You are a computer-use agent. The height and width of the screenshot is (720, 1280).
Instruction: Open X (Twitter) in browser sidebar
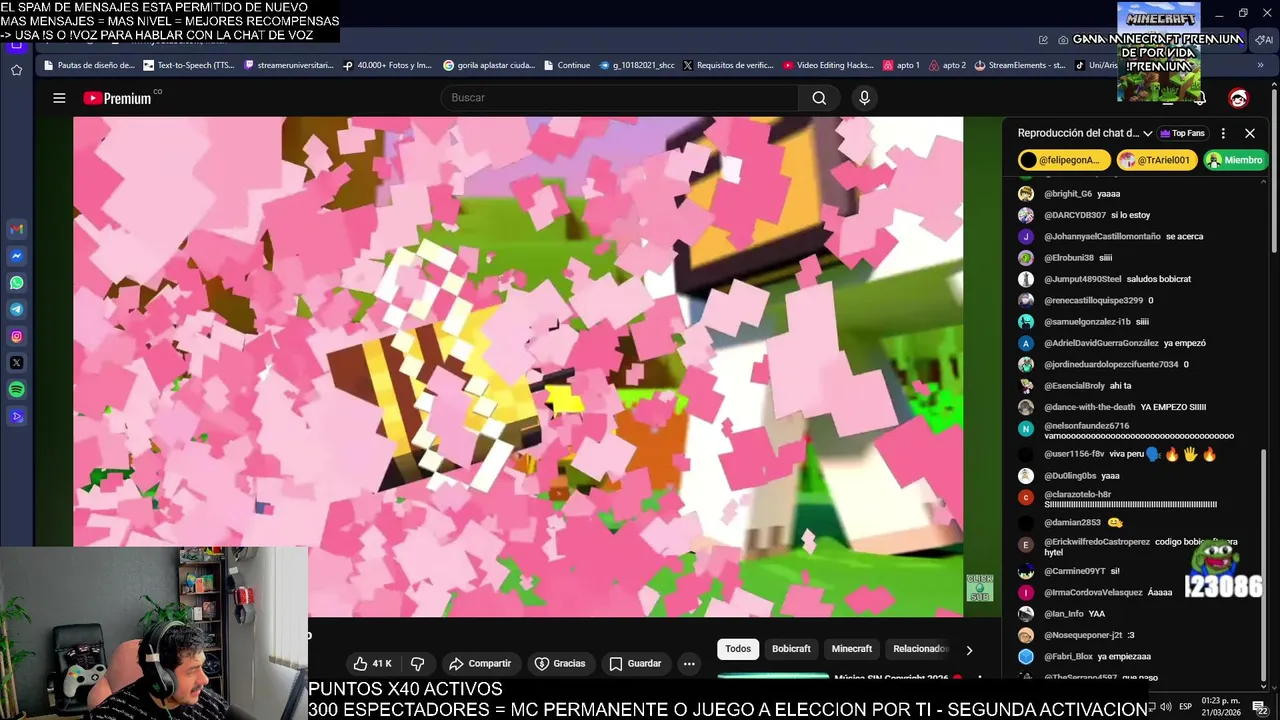click(x=16, y=363)
